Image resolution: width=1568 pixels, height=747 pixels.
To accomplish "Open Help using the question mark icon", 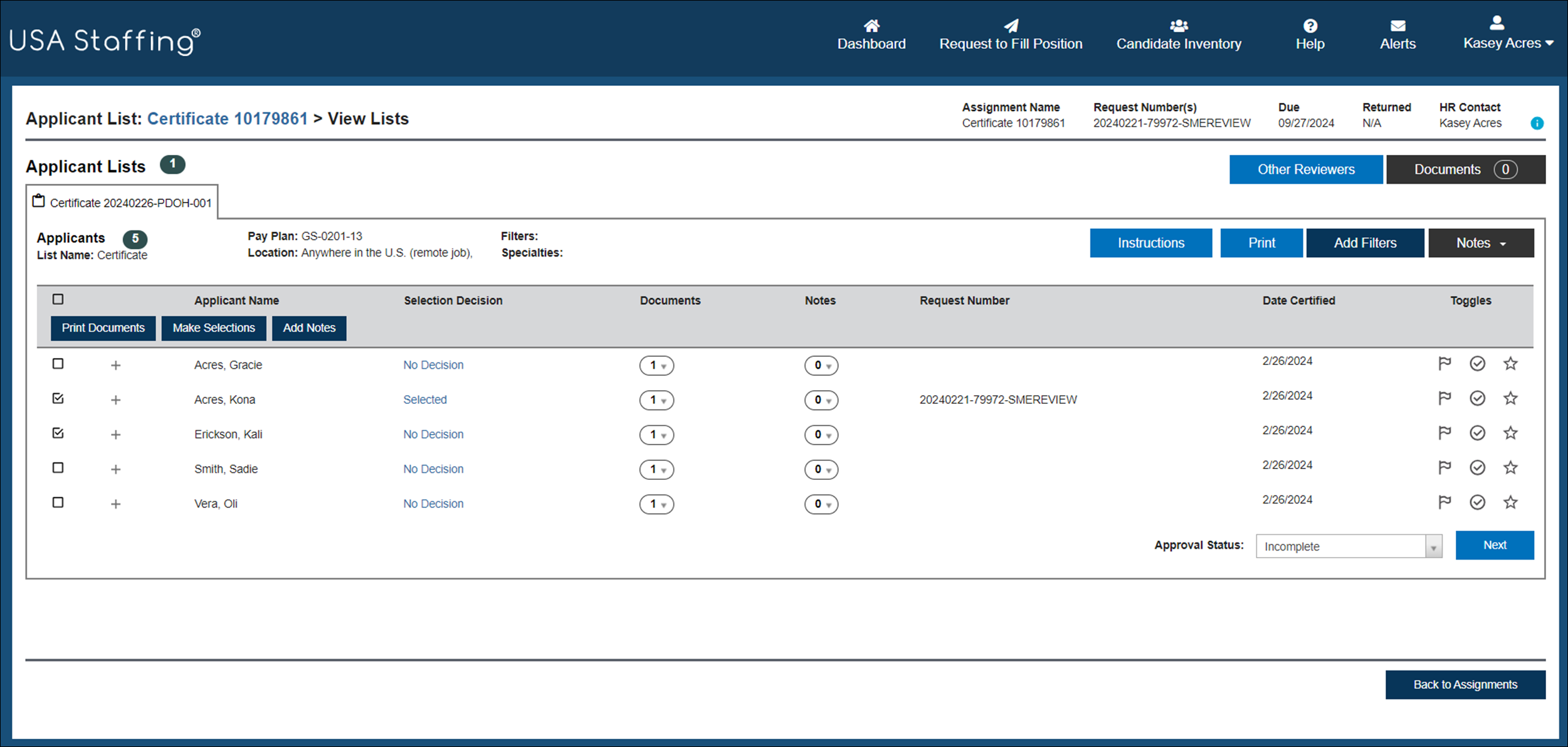I will click(x=1309, y=26).
